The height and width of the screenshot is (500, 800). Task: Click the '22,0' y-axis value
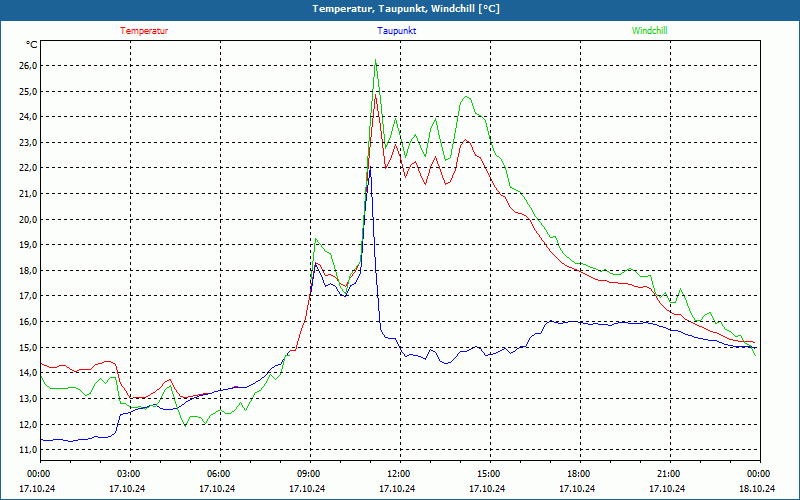tap(28, 168)
